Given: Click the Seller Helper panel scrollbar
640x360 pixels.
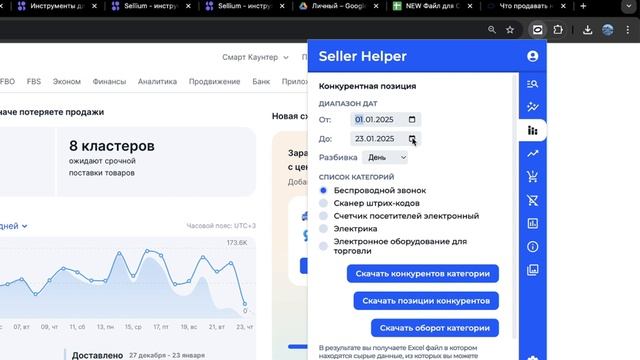Looking at the screenshot, I should (515, 206).
